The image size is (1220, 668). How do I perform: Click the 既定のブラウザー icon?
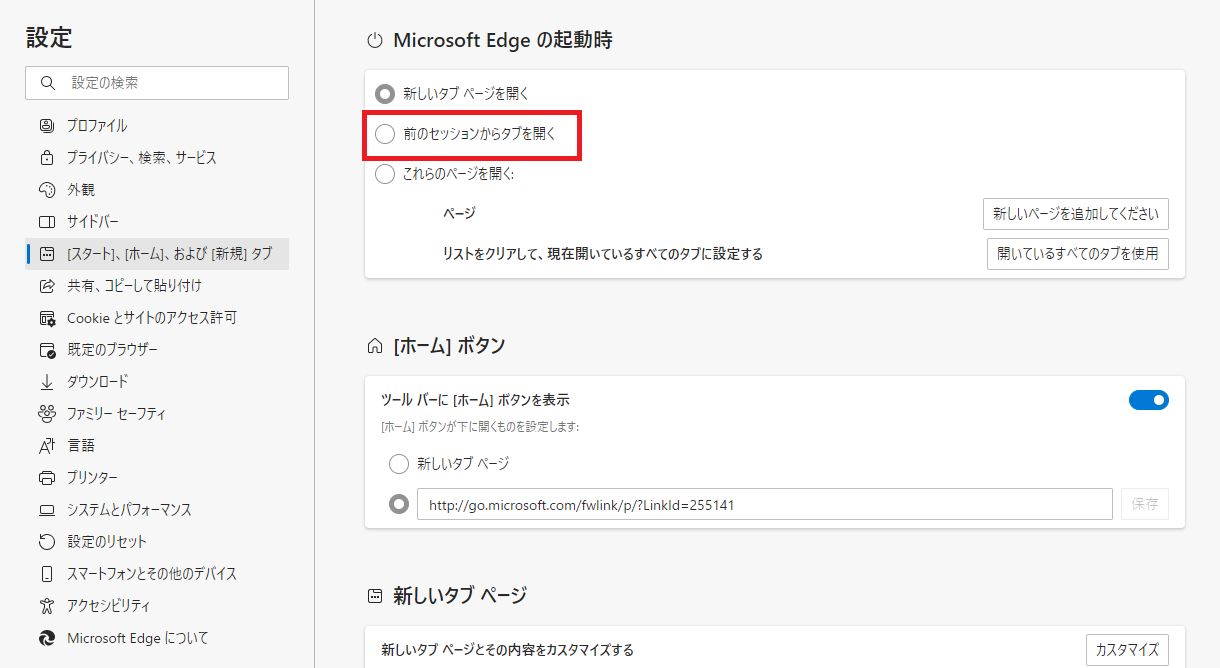[x=46, y=350]
